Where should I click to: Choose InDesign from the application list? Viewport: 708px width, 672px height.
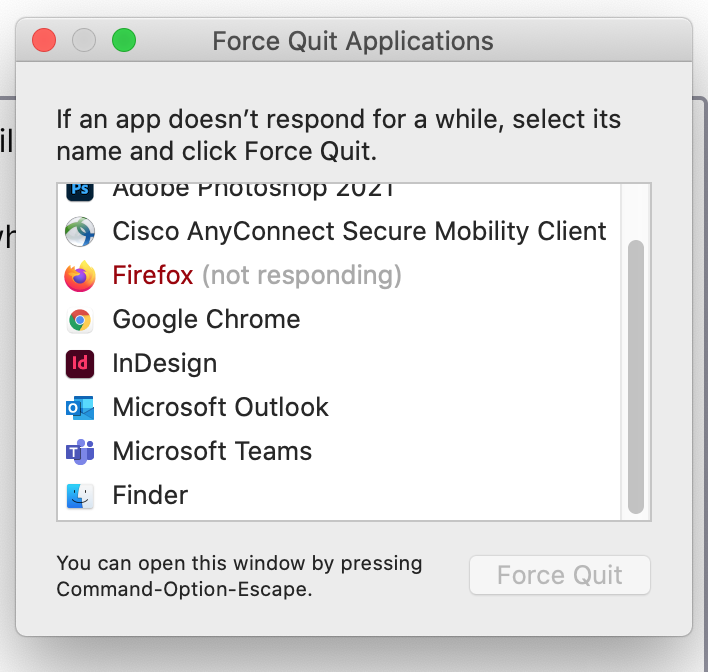[339, 364]
